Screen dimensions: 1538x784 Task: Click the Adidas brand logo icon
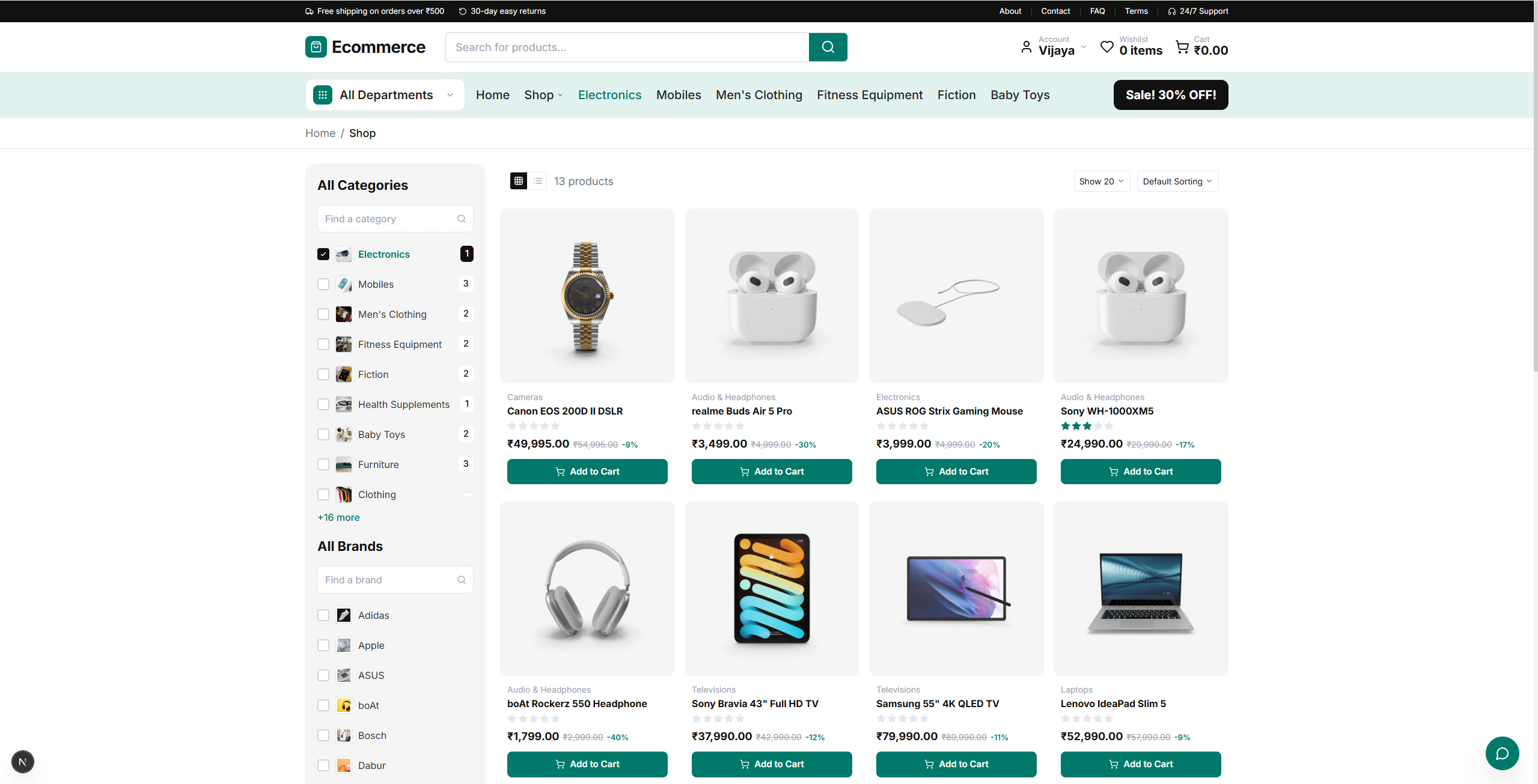point(344,615)
